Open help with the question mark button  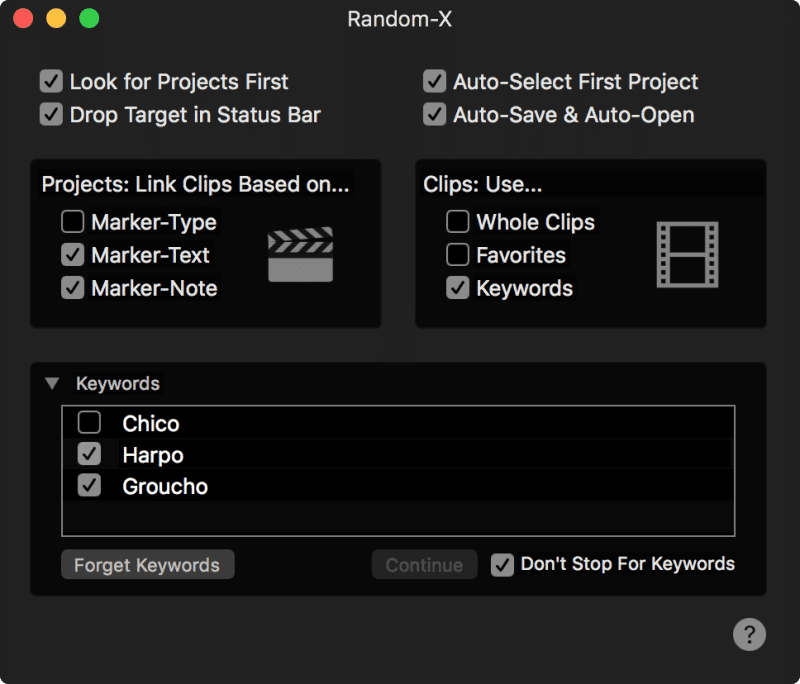pyautogui.click(x=749, y=634)
